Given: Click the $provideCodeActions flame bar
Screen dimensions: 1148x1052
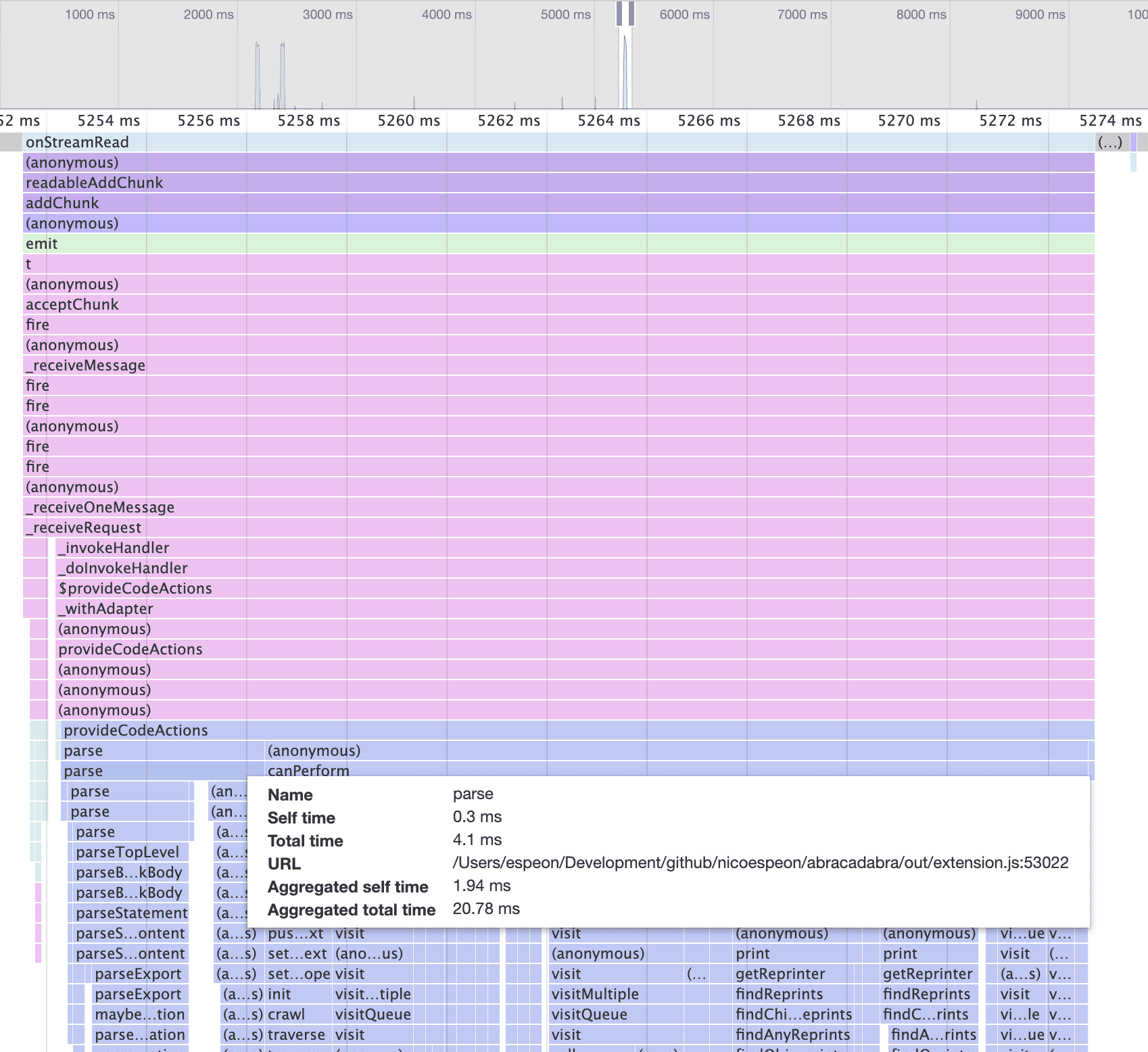Looking at the screenshot, I should coord(575,588).
